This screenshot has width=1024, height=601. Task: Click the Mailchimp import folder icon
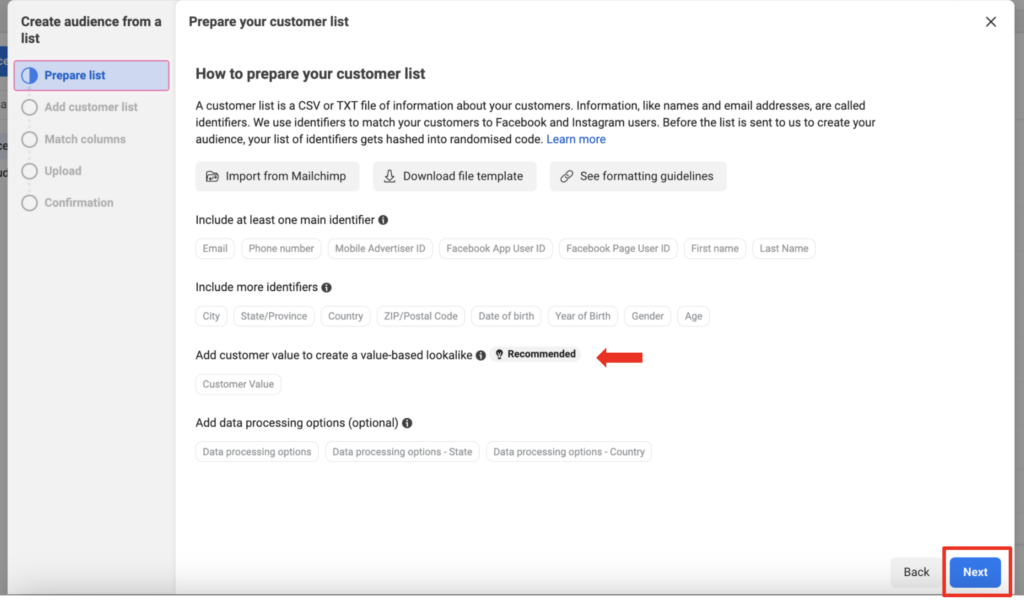point(212,176)
